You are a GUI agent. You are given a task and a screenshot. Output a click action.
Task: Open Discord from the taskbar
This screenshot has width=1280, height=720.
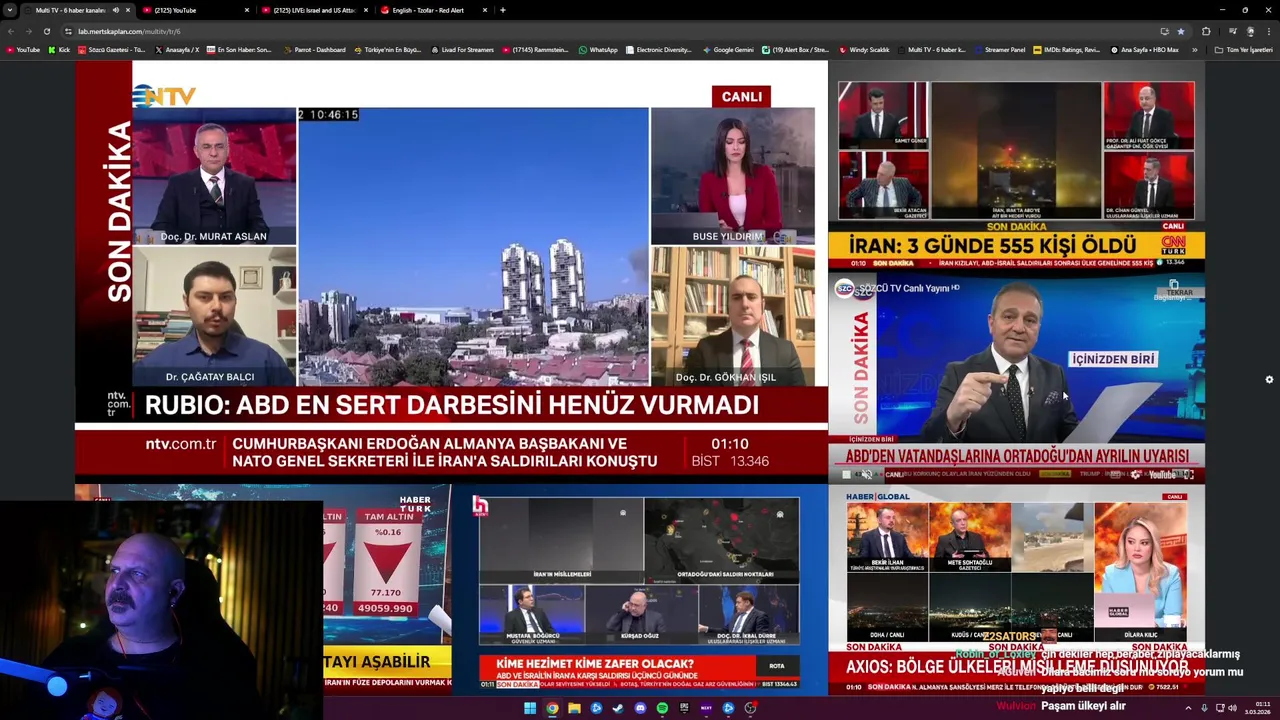click(640, 708)
